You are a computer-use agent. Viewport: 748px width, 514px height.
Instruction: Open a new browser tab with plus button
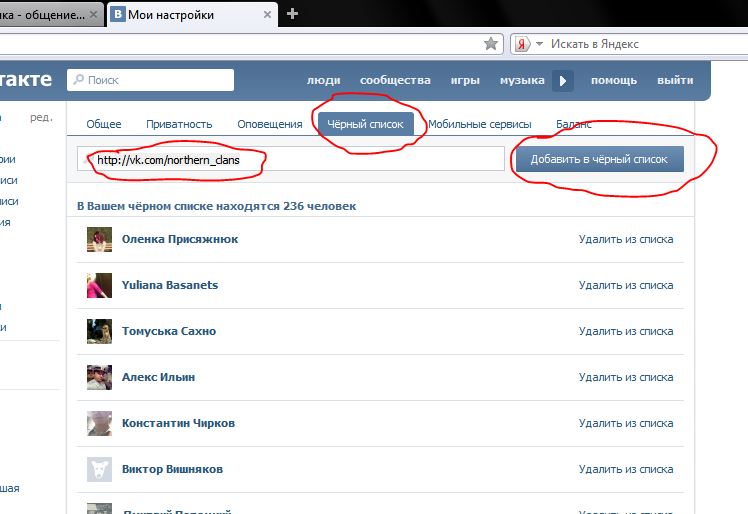(x=292, y=13)
